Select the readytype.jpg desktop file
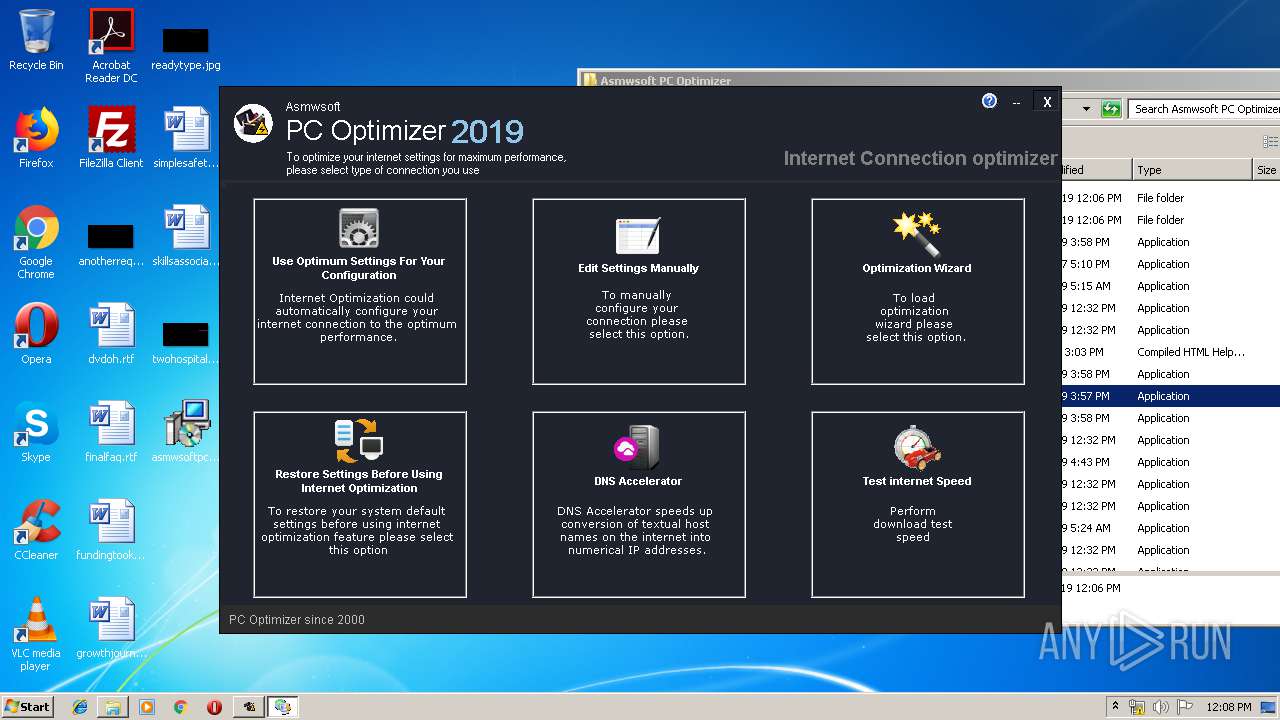 [186, 48]
